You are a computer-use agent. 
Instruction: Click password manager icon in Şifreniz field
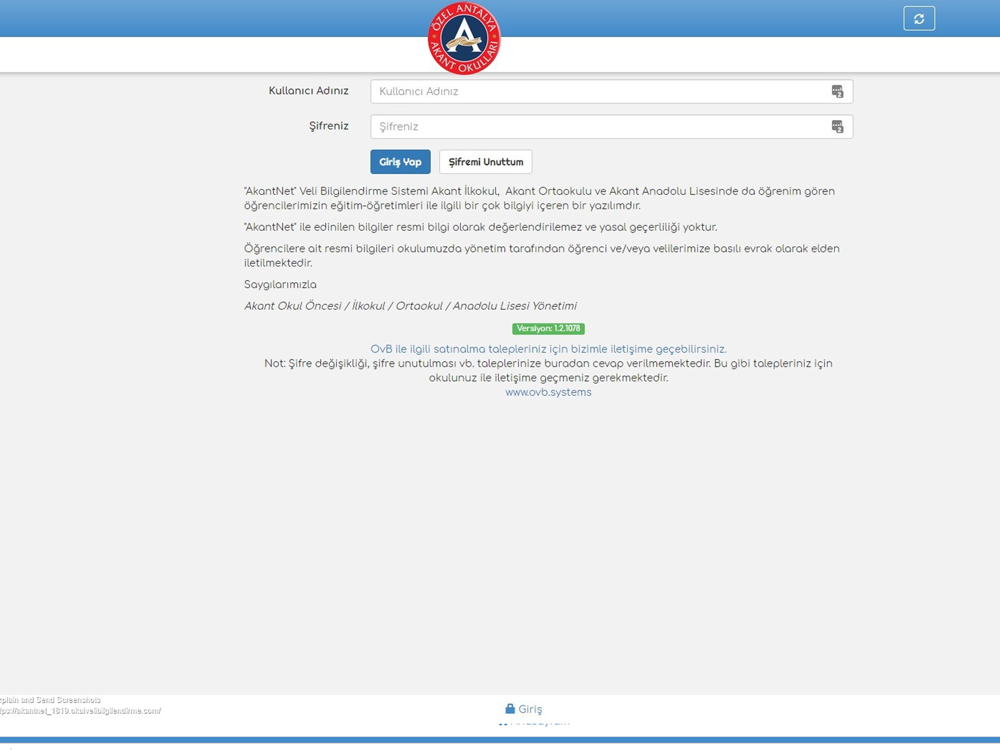tap(837, 126)
